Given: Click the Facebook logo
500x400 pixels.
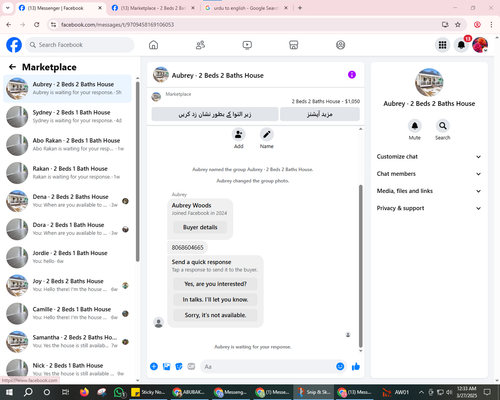Looking at the screenshot, I should click(14, 45).
